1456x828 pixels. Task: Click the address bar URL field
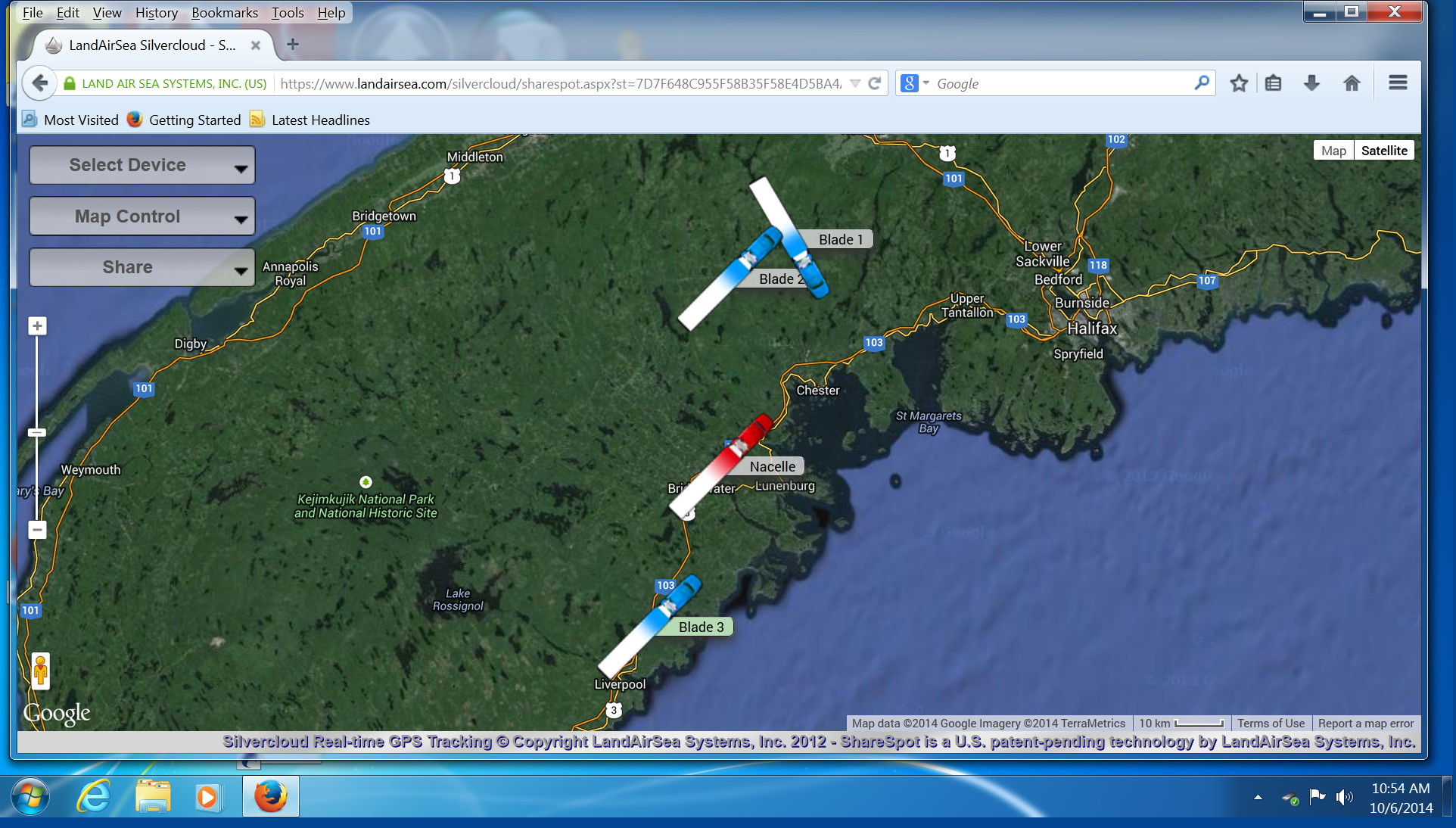click(x=560, y=83)
